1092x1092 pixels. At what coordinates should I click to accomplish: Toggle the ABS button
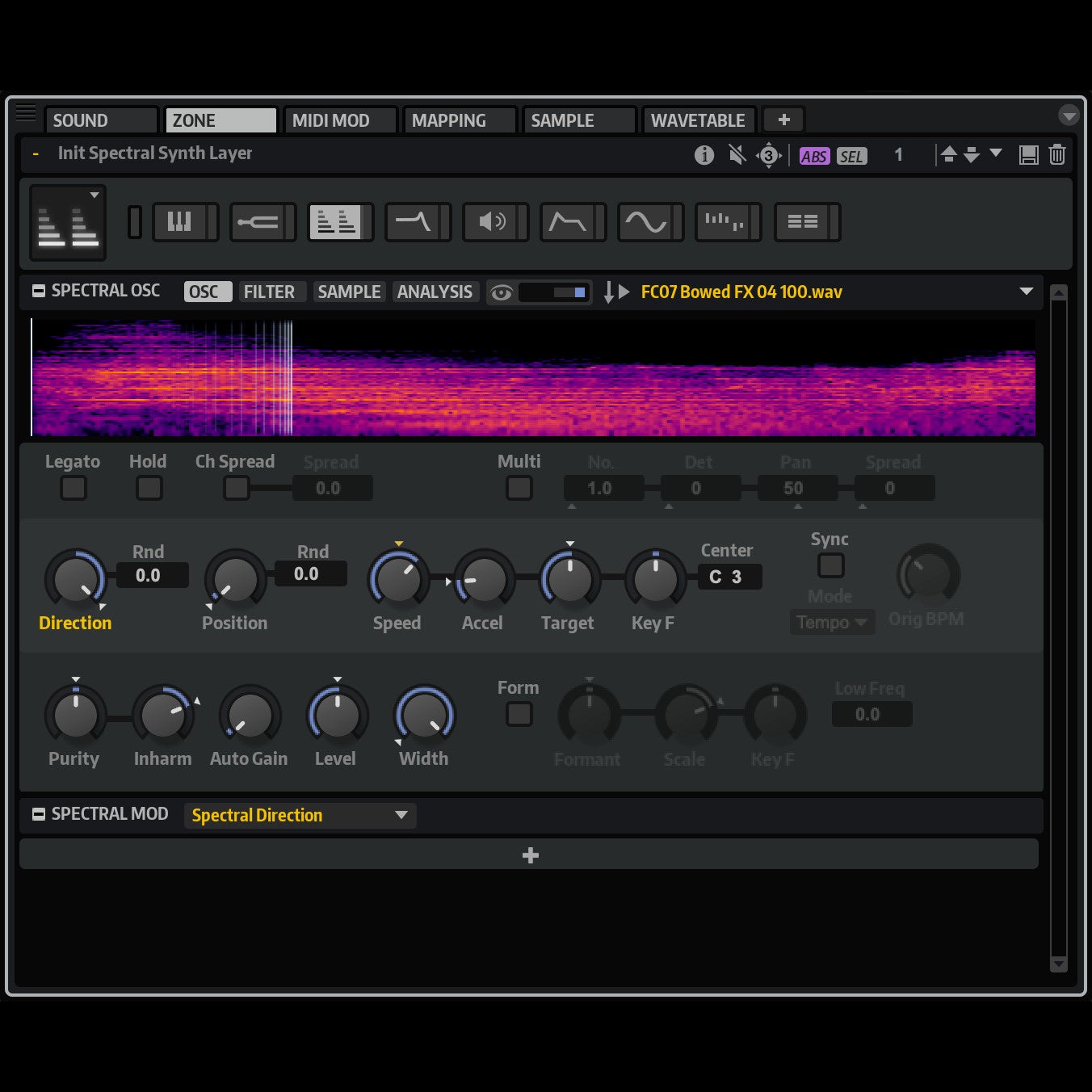(814, 156)
